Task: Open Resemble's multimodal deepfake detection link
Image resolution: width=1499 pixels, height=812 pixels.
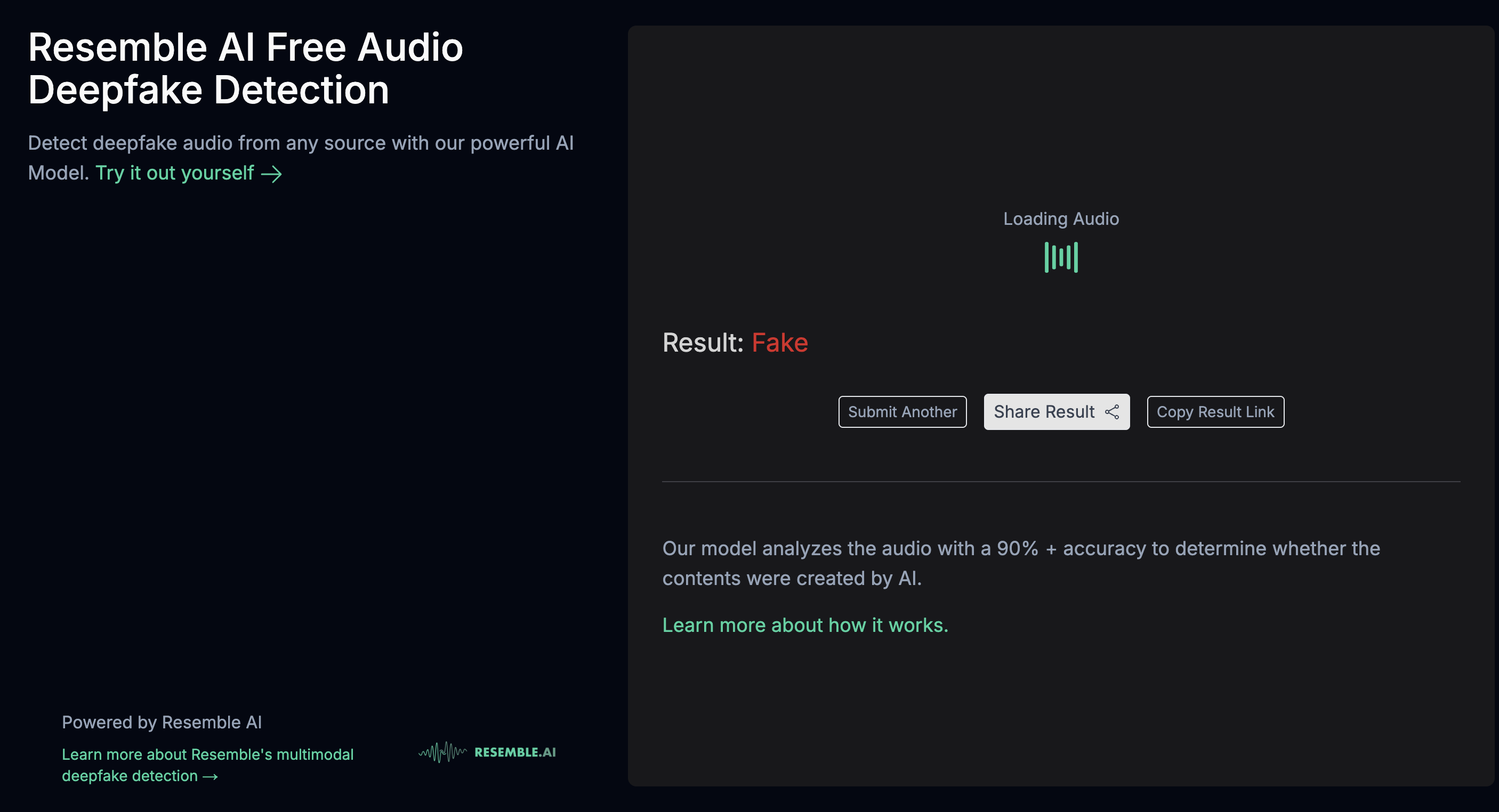Action: [207, 765]
